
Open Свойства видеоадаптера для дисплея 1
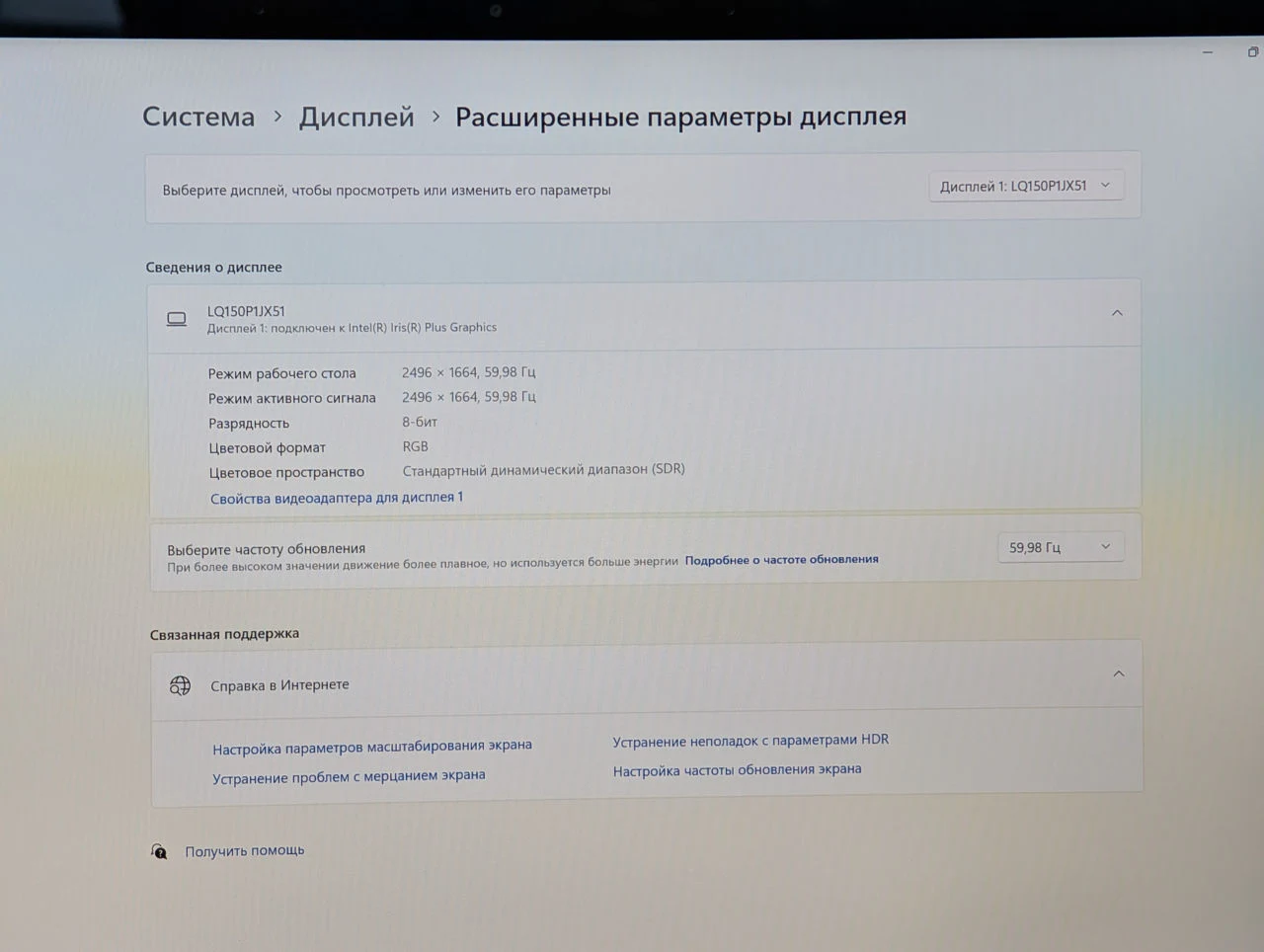337,498
